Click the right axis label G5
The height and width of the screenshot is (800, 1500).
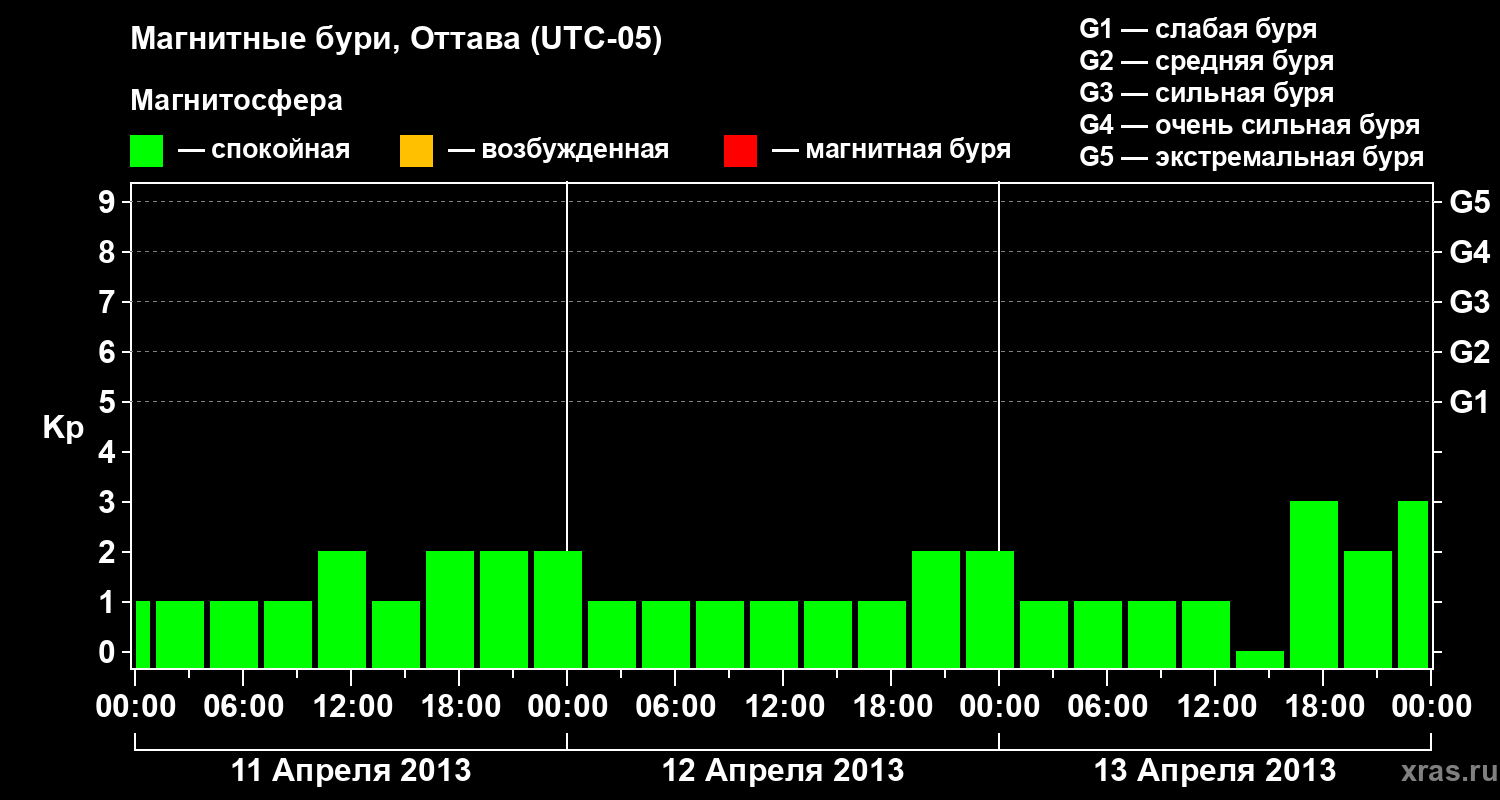tap(1469, 203)
